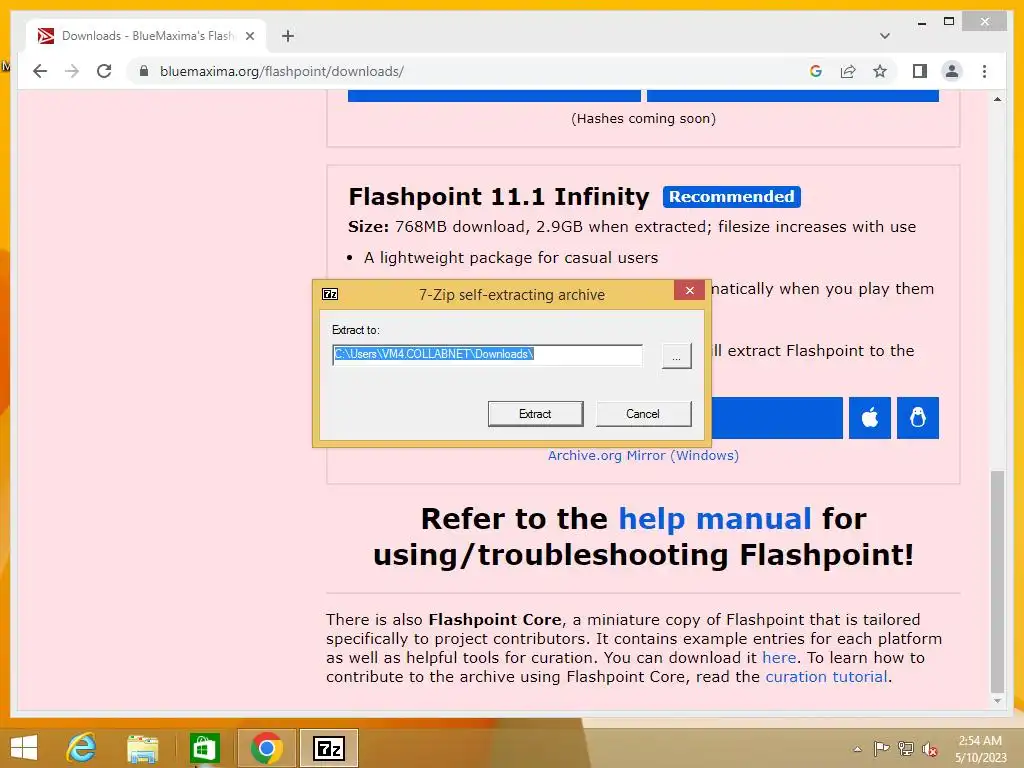
Task: Bookmark this page with the star icon
Action: (880, 71)
